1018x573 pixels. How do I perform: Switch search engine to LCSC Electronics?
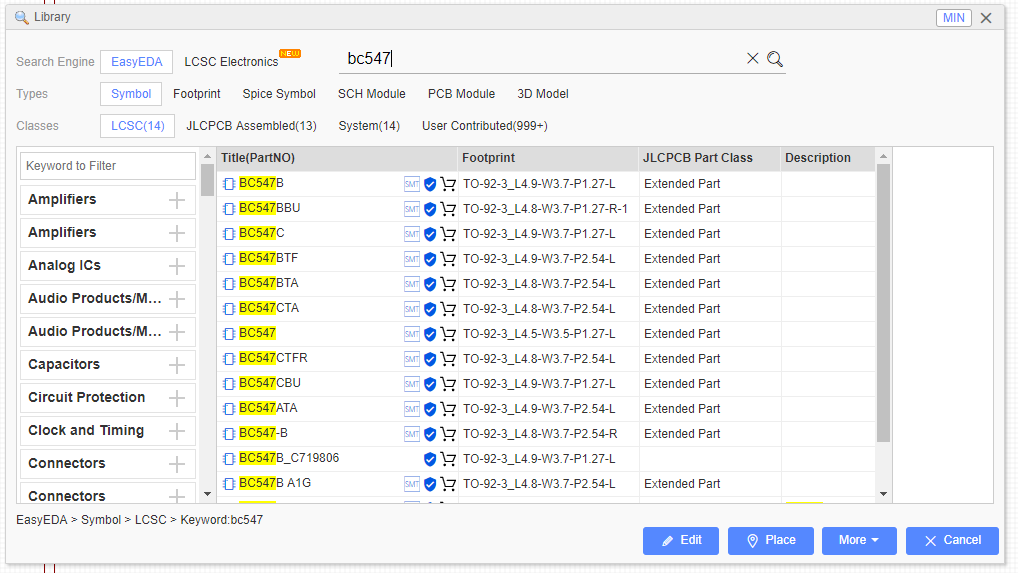pyautogui.click(x=231, y=62)
